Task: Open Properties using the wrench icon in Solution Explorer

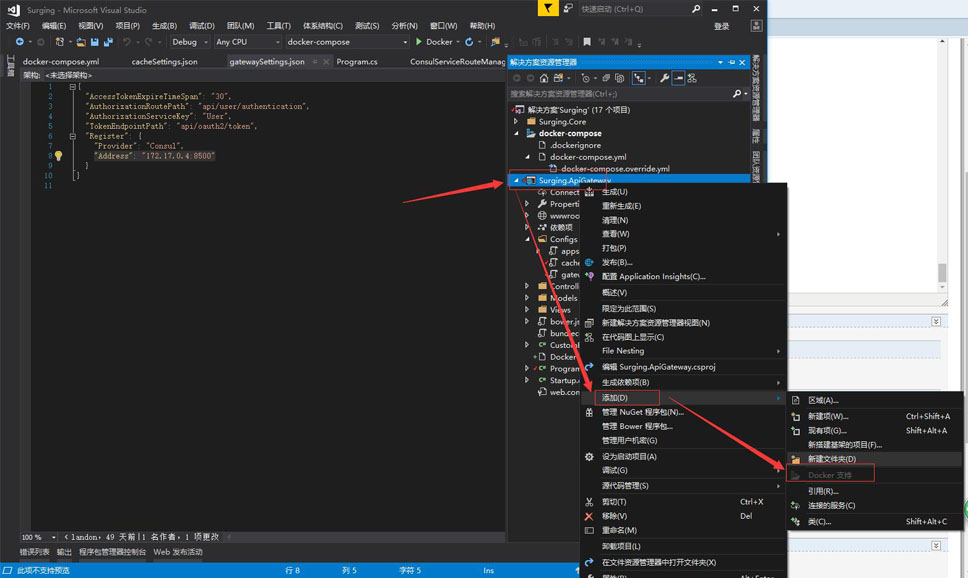Action: (664, 78)
